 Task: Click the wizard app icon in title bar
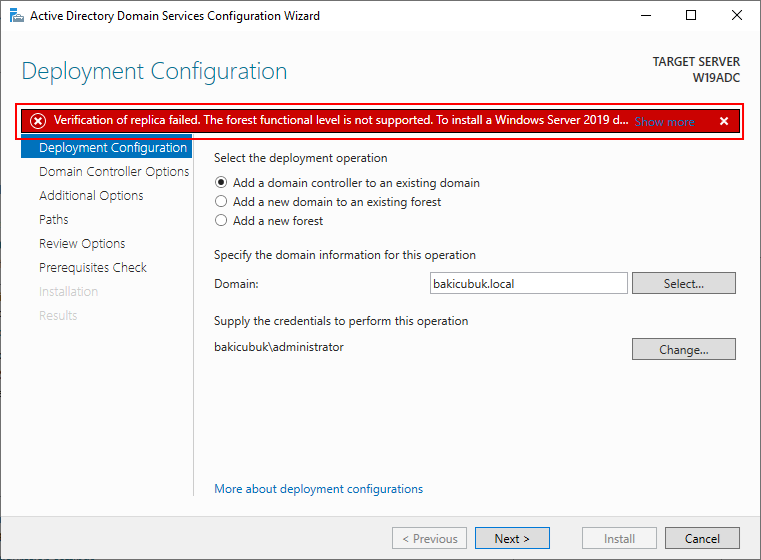pos(17,16)
